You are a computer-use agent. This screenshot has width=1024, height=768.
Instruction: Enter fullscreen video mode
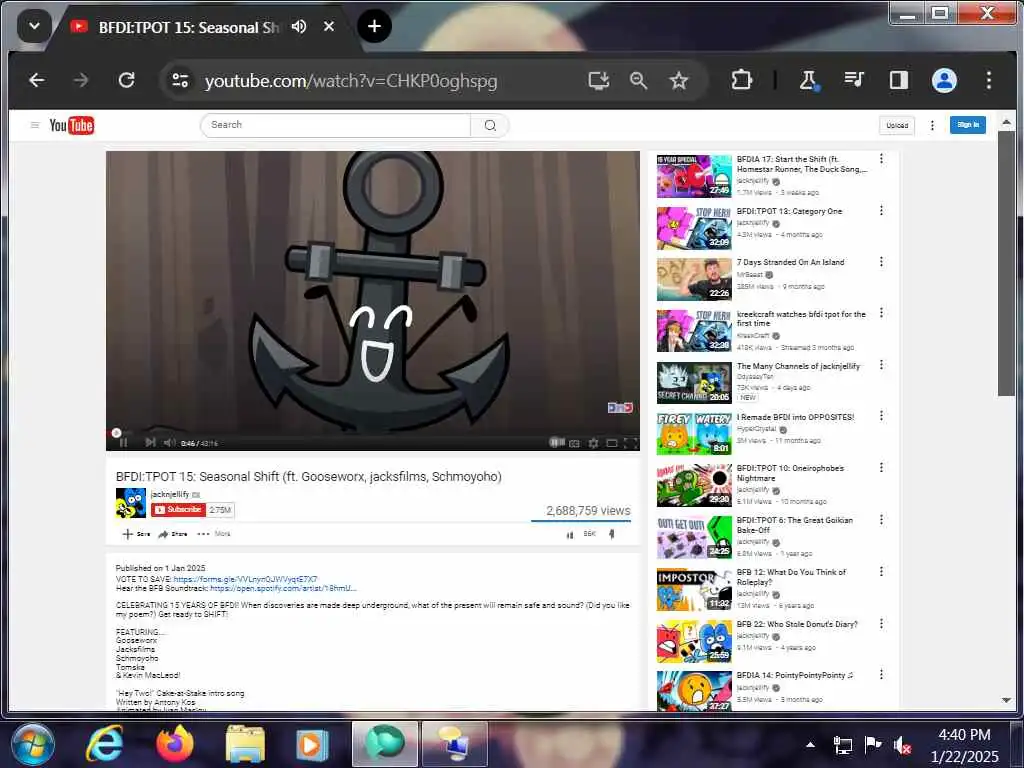tap(630, 443)
